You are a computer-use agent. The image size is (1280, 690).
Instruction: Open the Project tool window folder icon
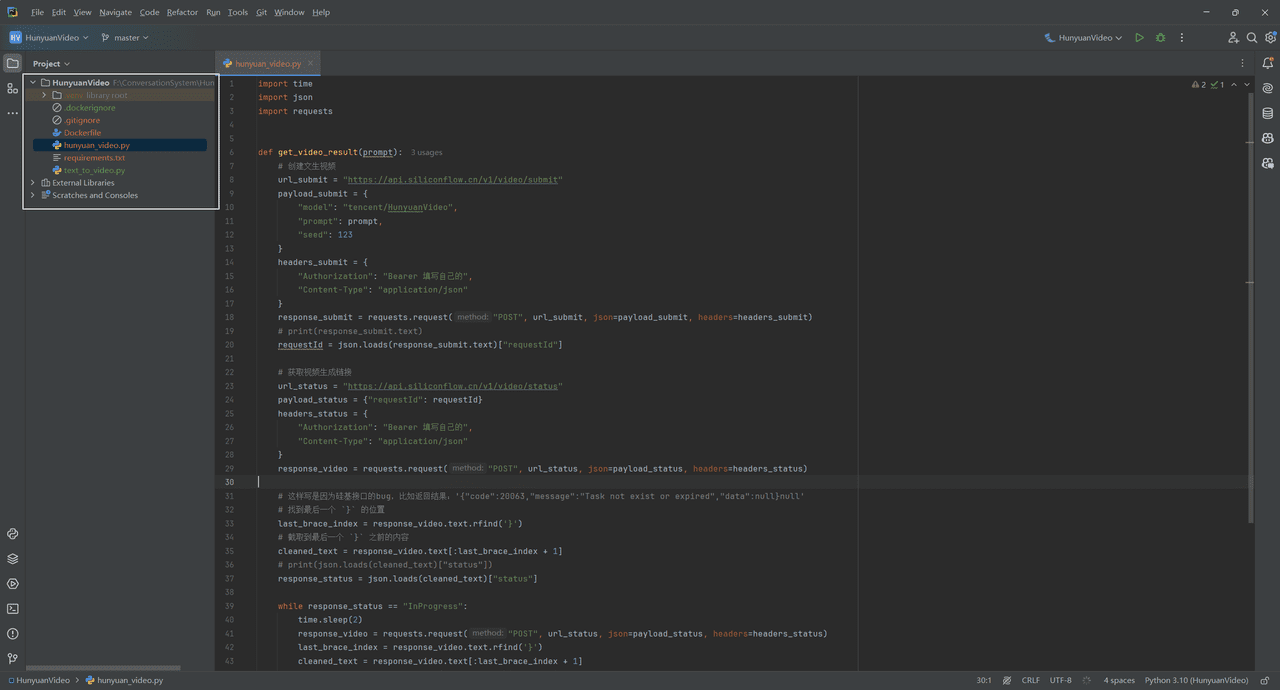click(x=12, y=63)
